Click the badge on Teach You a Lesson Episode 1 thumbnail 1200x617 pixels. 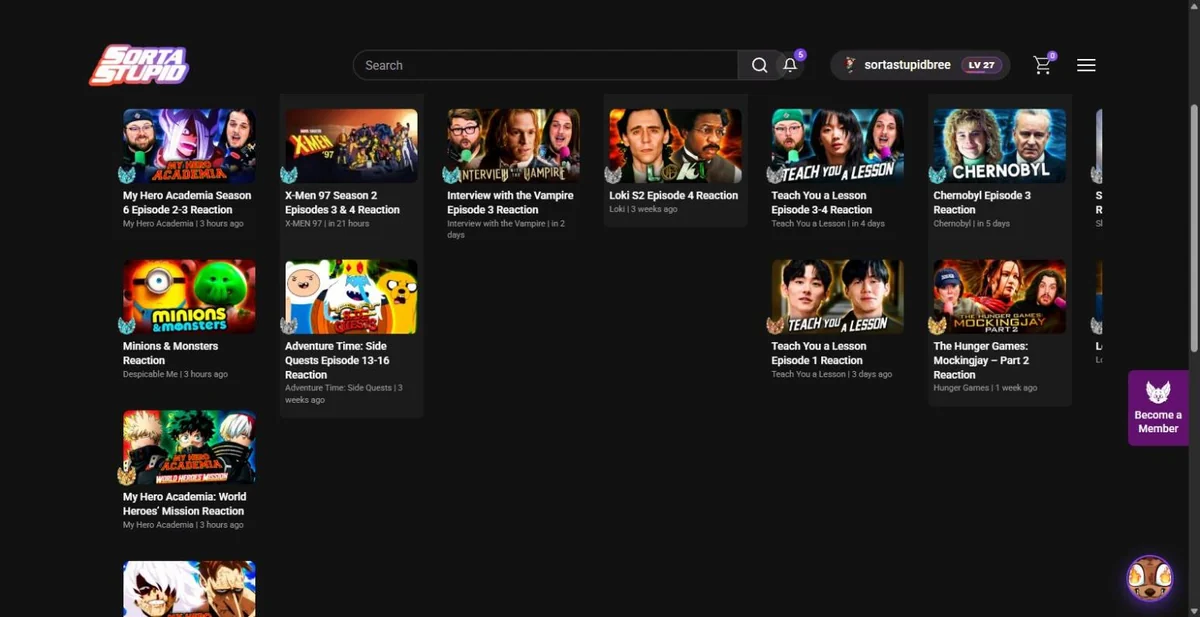775,326
